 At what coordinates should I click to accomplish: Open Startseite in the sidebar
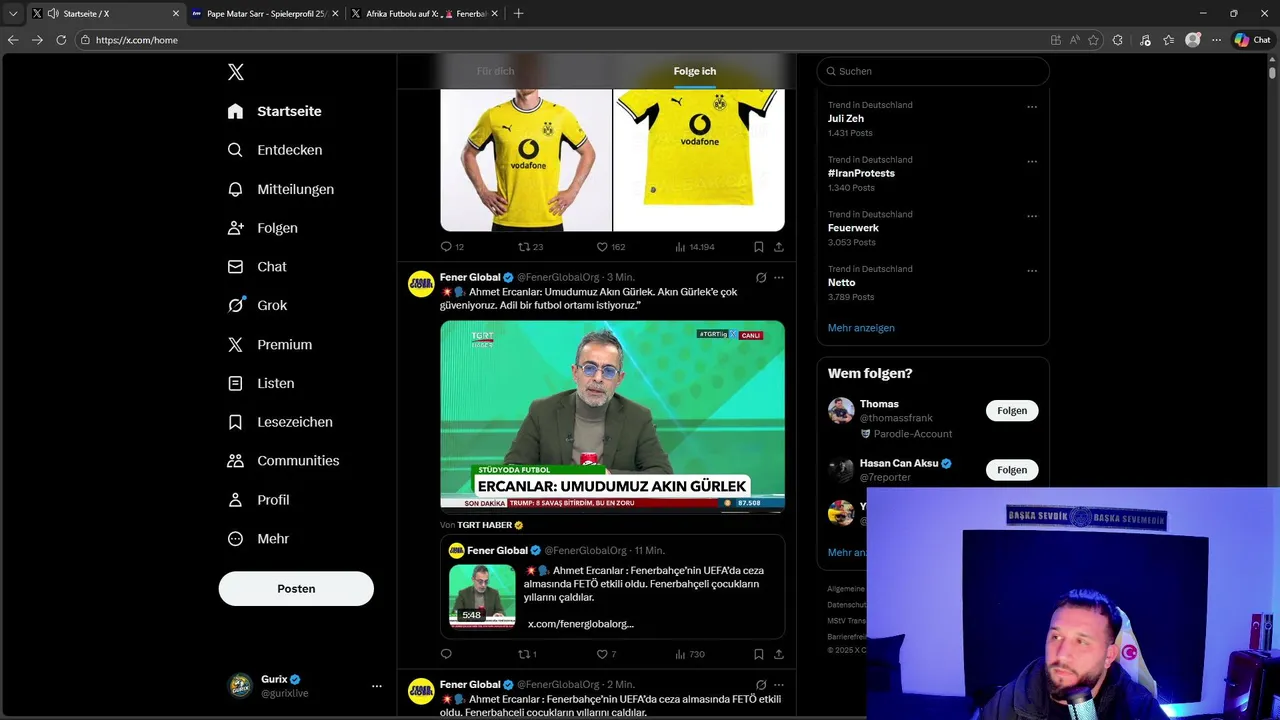click(274, 111)
